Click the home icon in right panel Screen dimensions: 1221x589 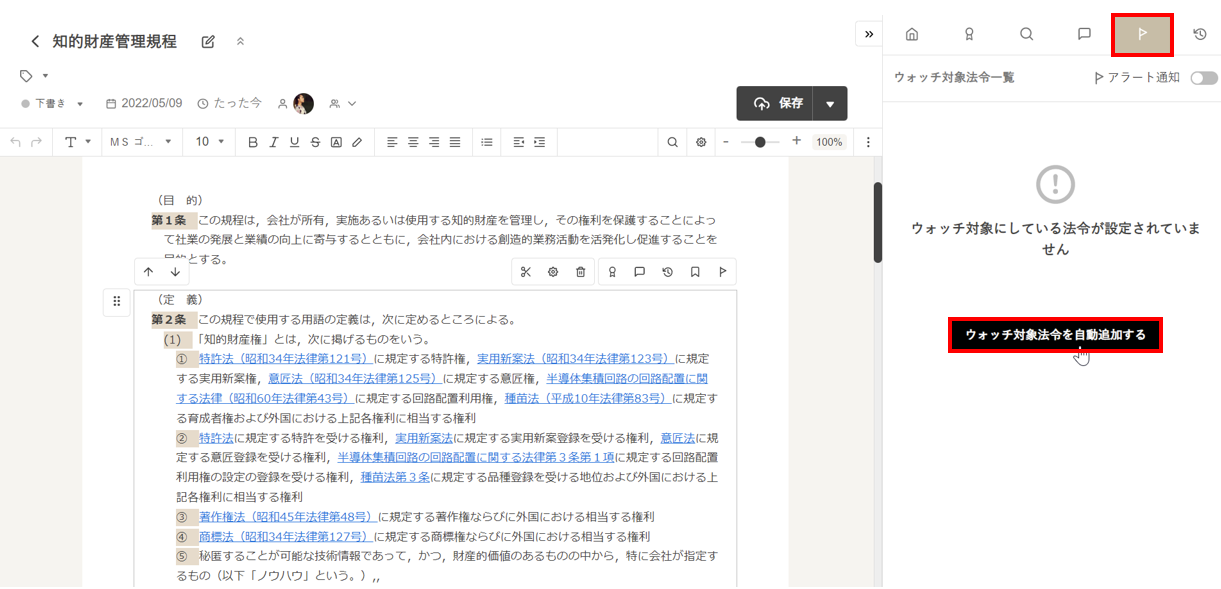(911, 34)
